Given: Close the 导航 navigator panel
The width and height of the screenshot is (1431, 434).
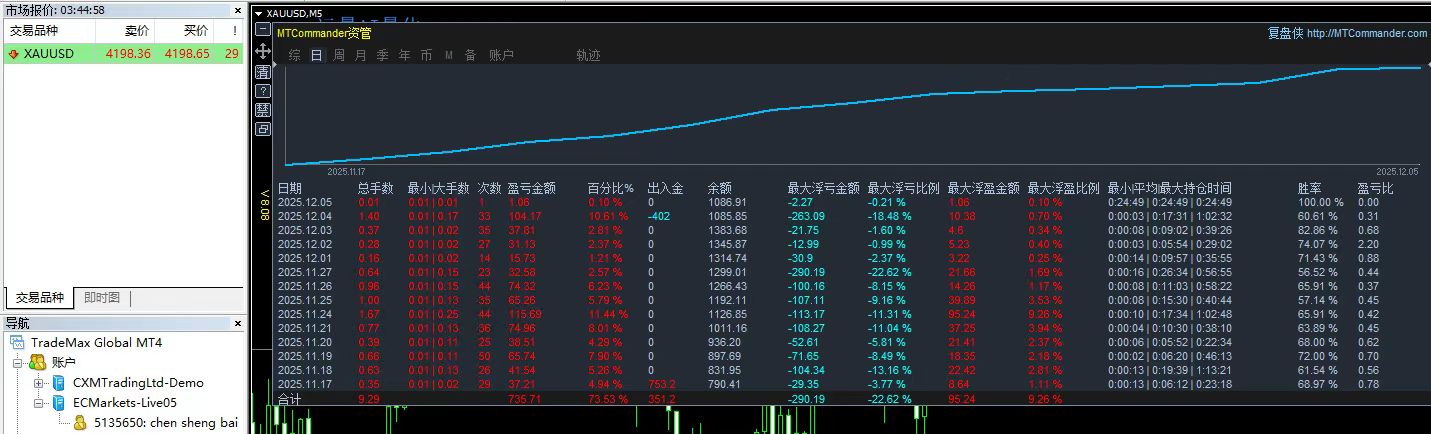Looking at the screenshot, I should coord(237,323).
